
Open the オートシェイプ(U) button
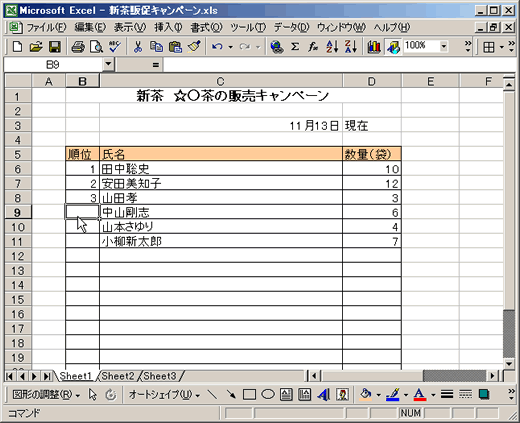164,395
